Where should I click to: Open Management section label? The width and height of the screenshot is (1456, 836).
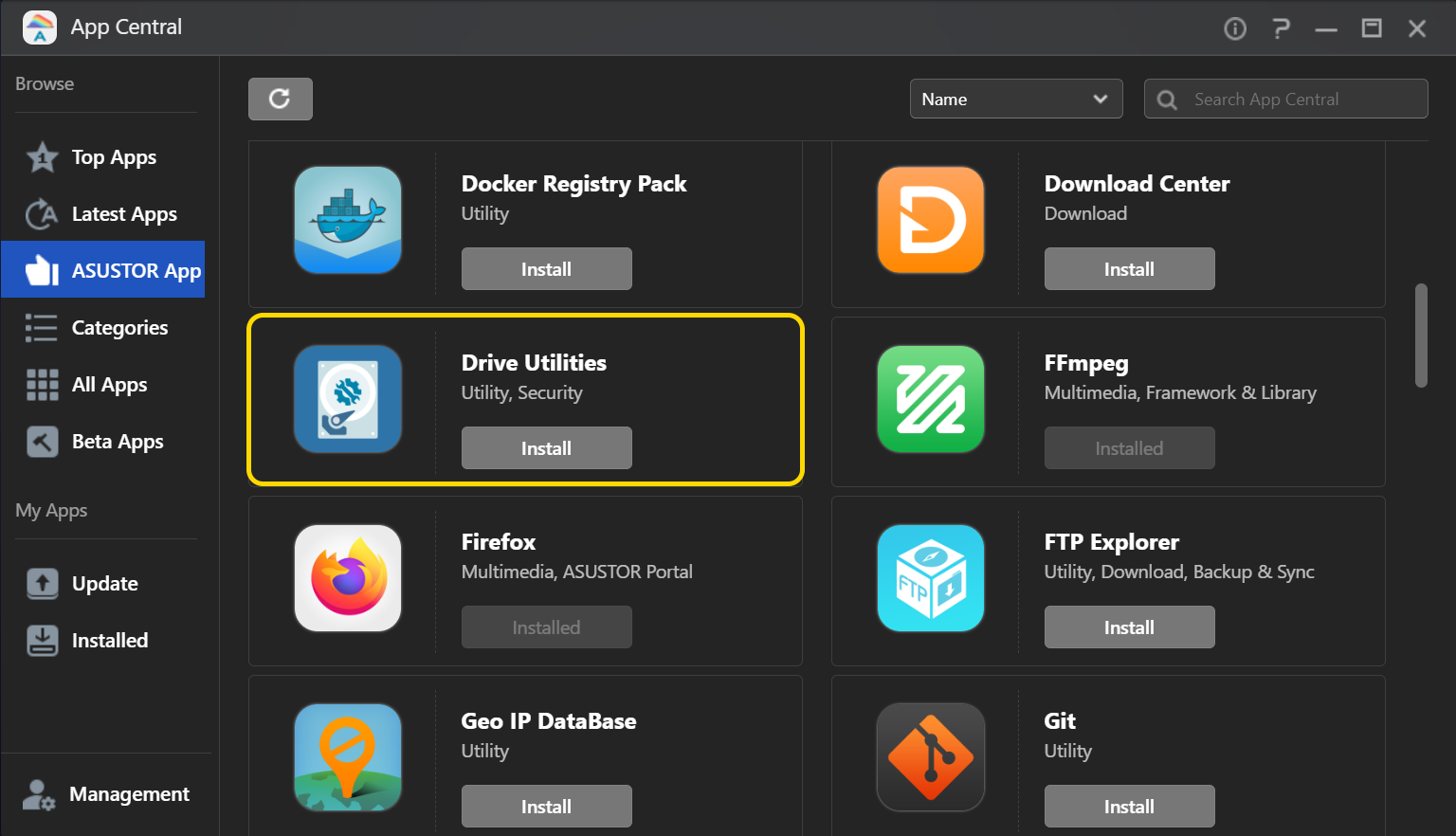click(129, 794)
